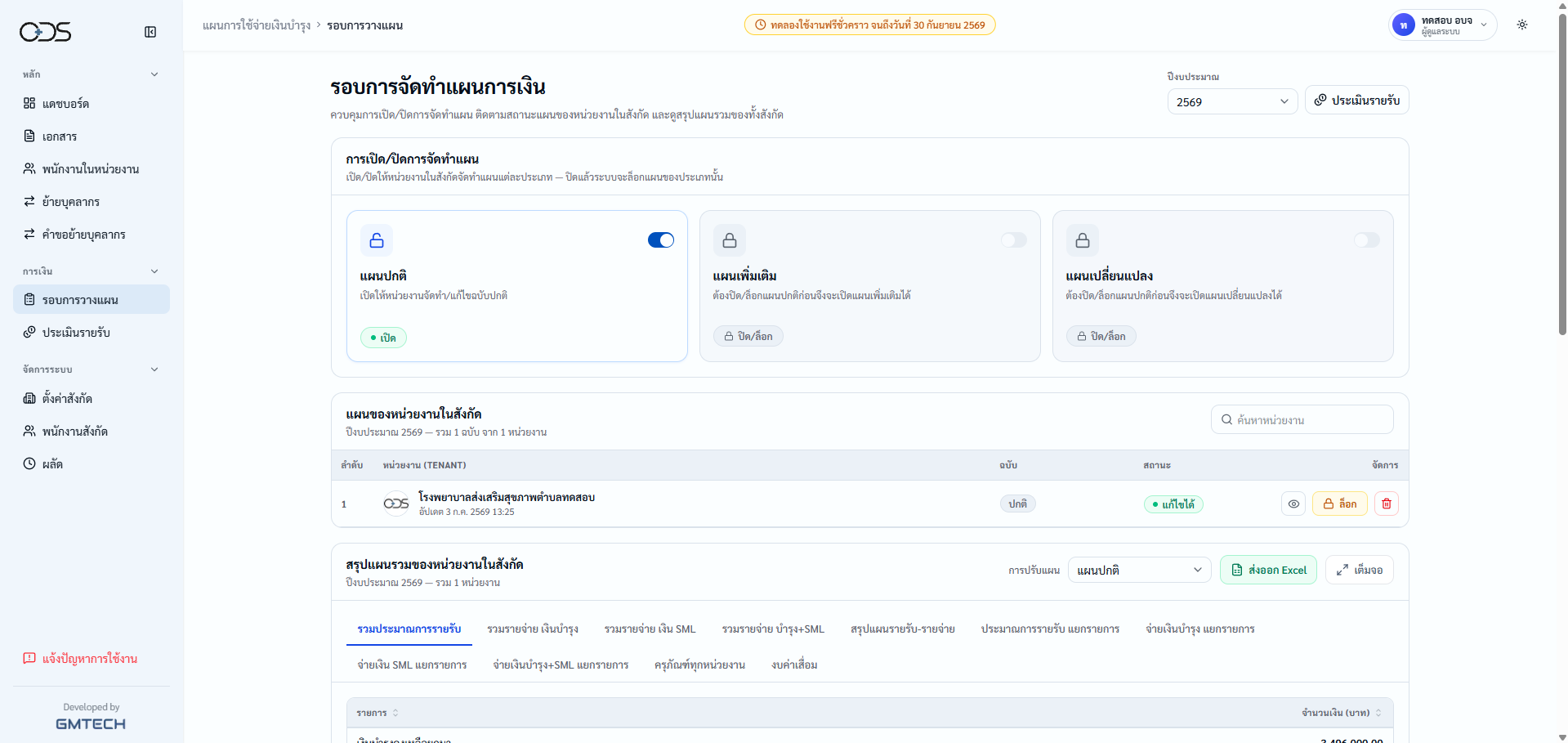Screen dimensions: 1568x743
Task: Collapse the จัดการระบบ sidebar section
Action: [154, 369]
